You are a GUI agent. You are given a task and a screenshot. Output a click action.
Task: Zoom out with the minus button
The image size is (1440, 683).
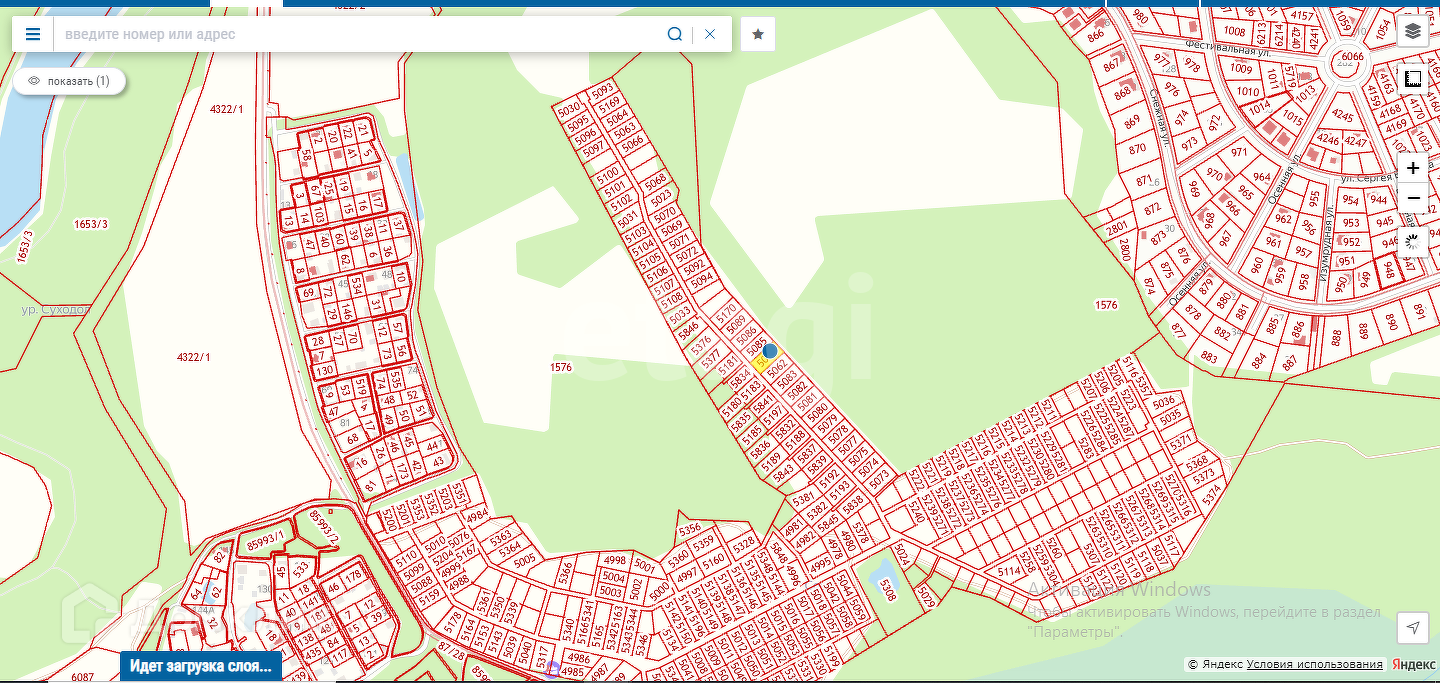(x=1412, y=197)
